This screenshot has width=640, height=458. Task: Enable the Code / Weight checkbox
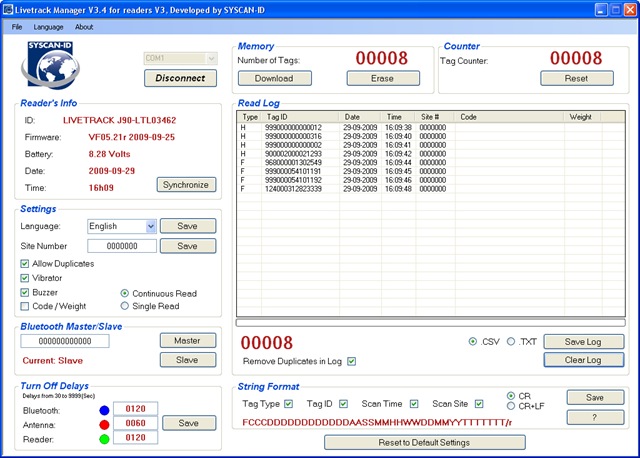(25, 306)
